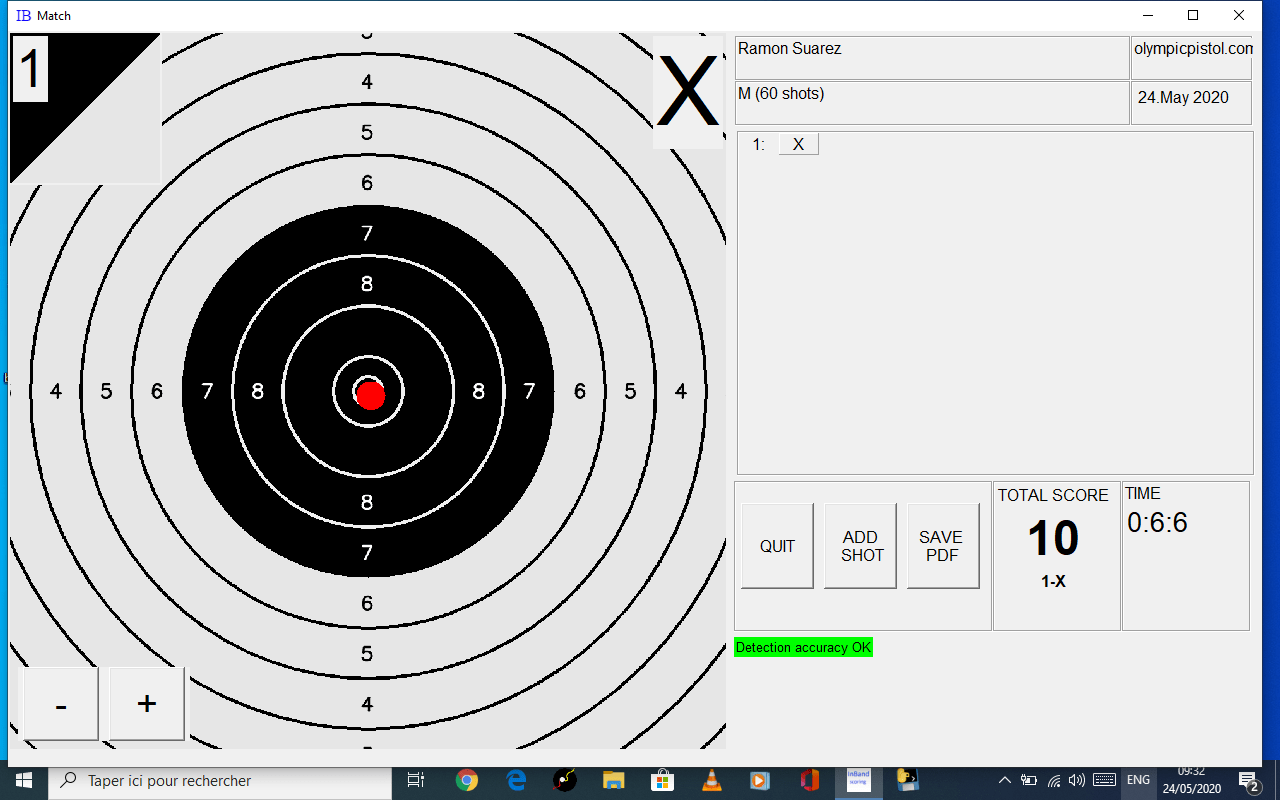The height and width of the screenshot is (800, 1280).
Task: Launch Microsoft Edge from the taskbar
Action: [516, 780]
